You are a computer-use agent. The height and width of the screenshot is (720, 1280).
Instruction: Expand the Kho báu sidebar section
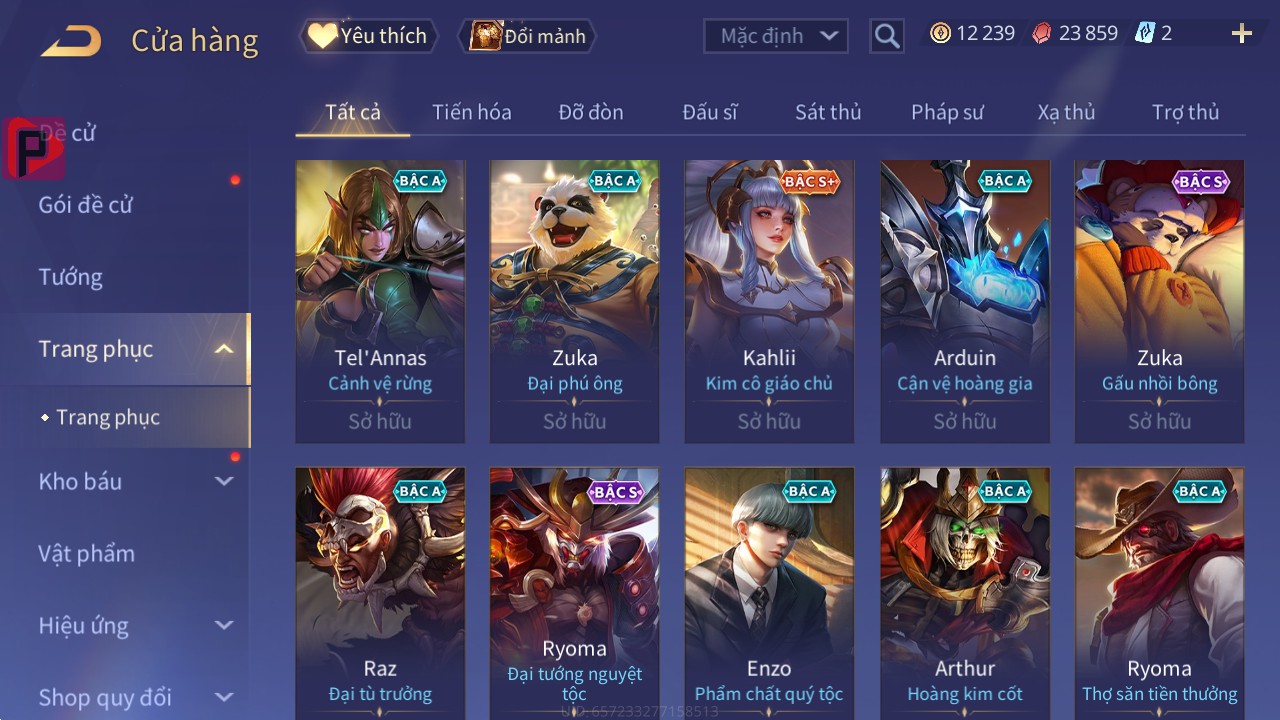coord(225,481)
